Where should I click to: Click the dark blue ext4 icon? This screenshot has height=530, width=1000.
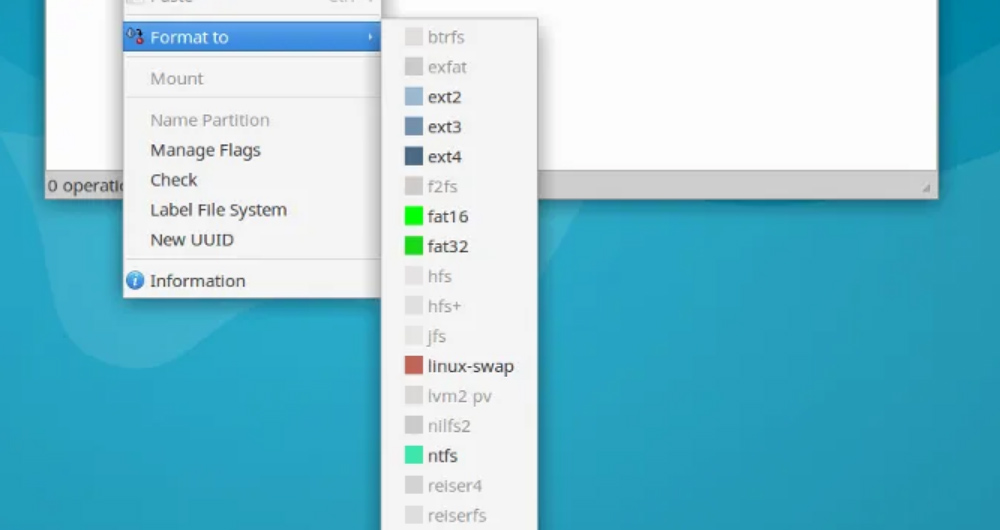(x=414, y=157)
